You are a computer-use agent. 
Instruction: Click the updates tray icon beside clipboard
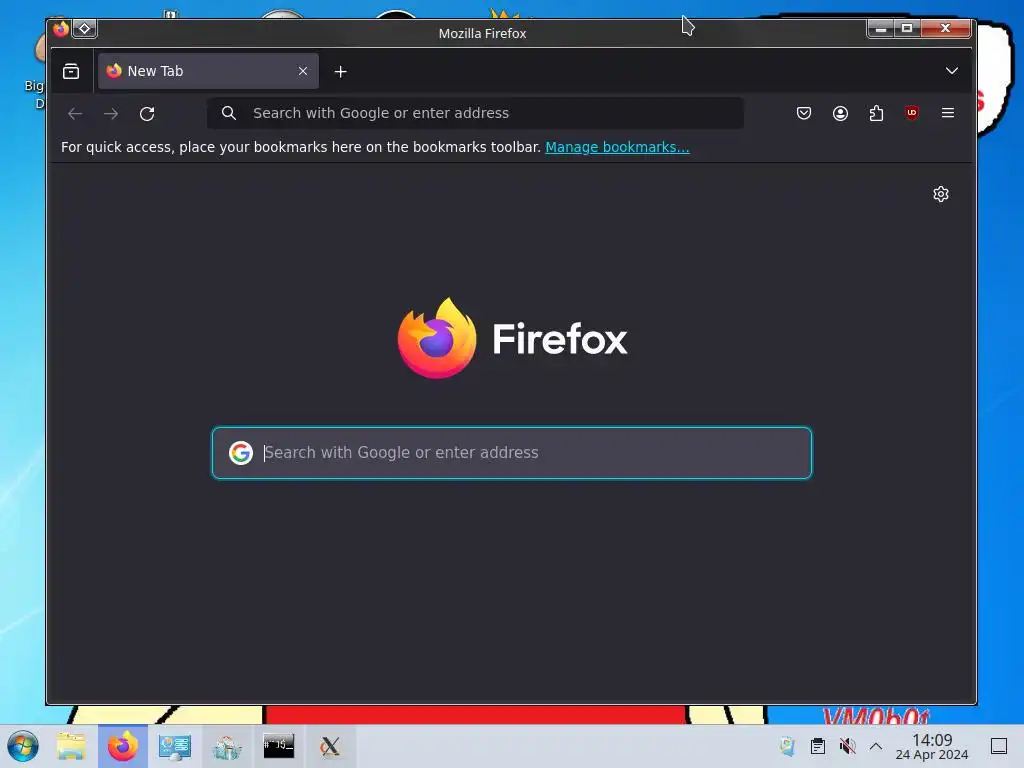(788, 746)
